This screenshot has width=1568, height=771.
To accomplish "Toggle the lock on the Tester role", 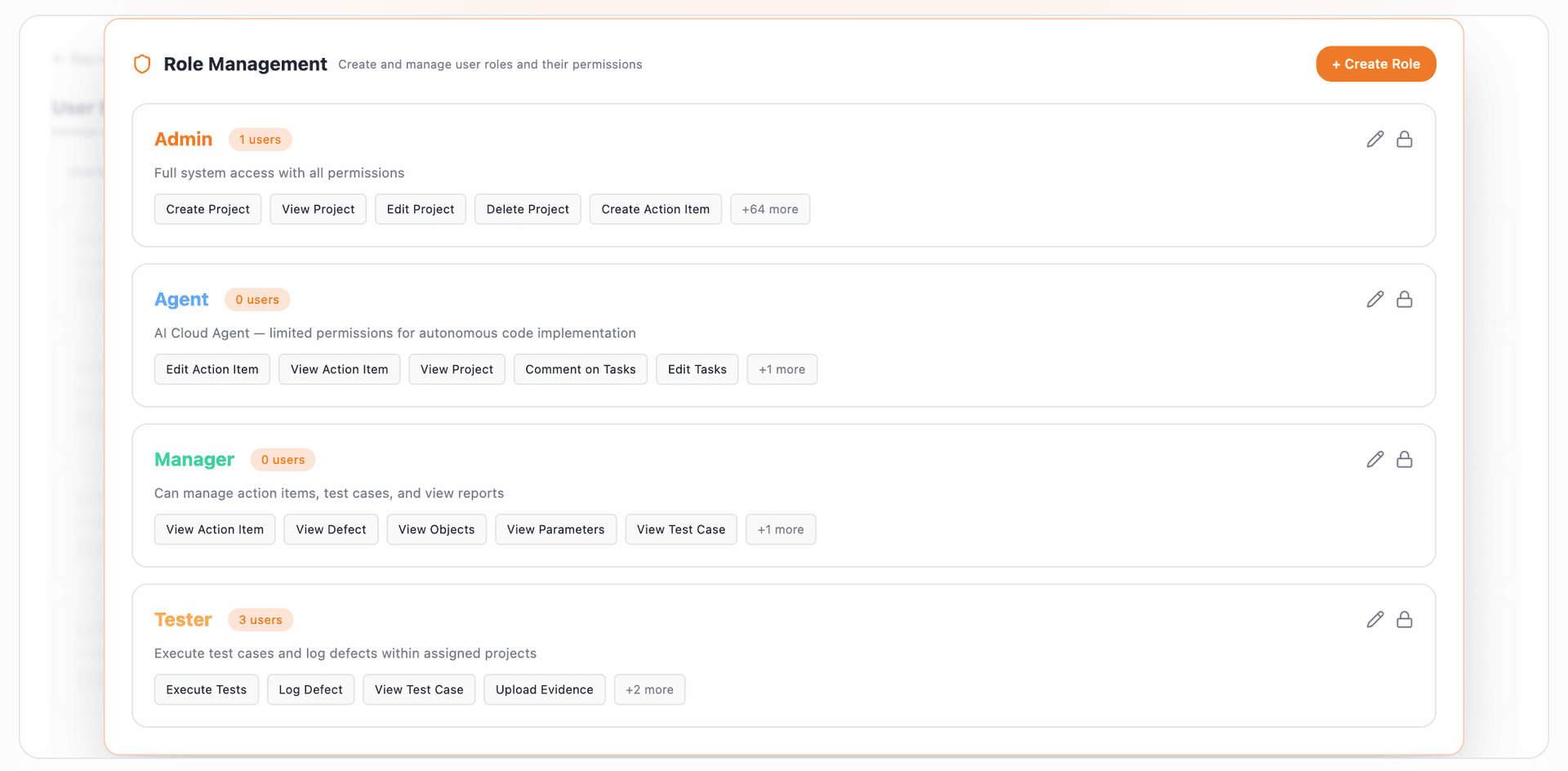I will (x=1405, y=619).
